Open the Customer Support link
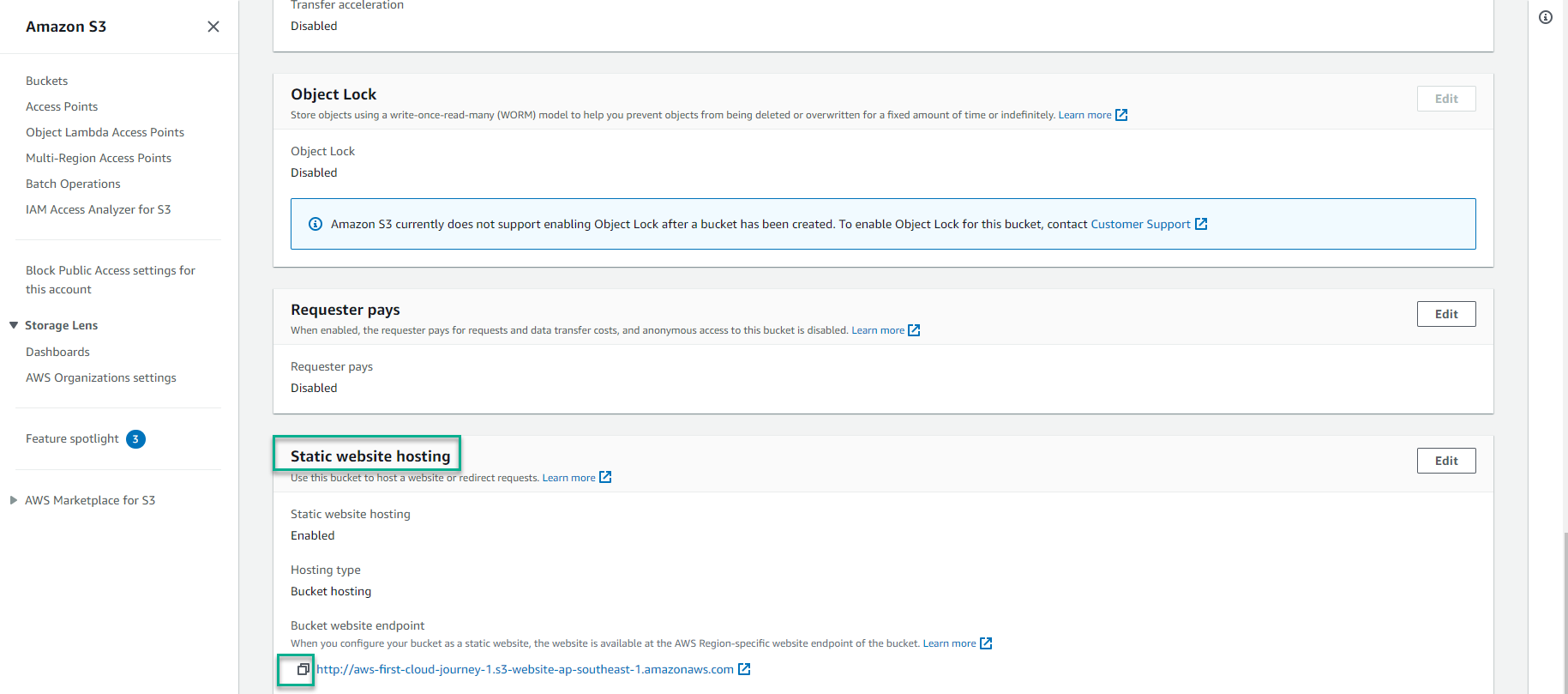Image resolution: width=1568 pixels, height=694 pixels. pos(1140,224)
